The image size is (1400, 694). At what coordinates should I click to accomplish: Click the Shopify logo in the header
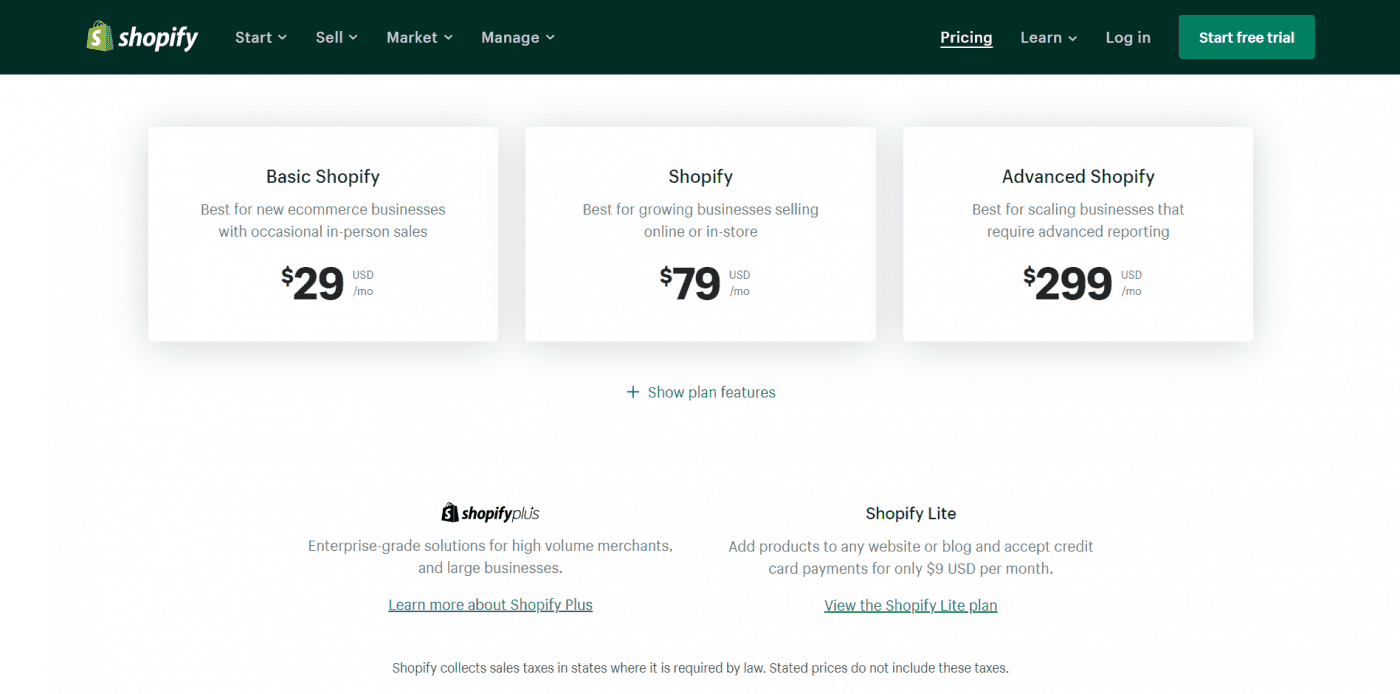tap(142, 37)
